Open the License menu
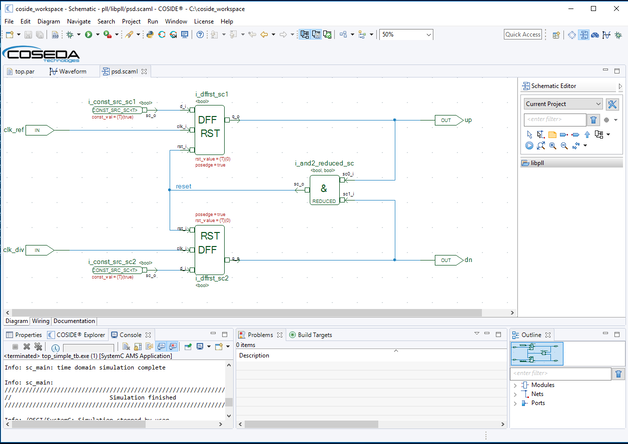 [204, 22]
